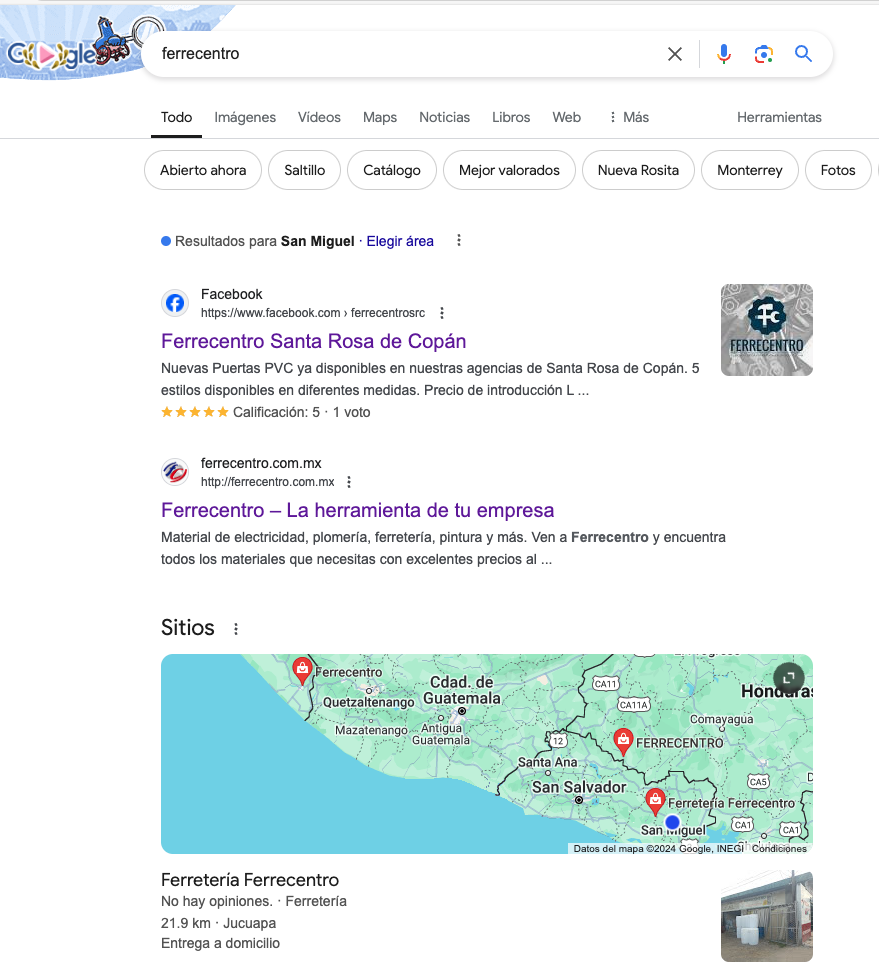Apply the Abierto ahora filter chip
This screenshot has width=879, height=966.
[x=203, y=170]
